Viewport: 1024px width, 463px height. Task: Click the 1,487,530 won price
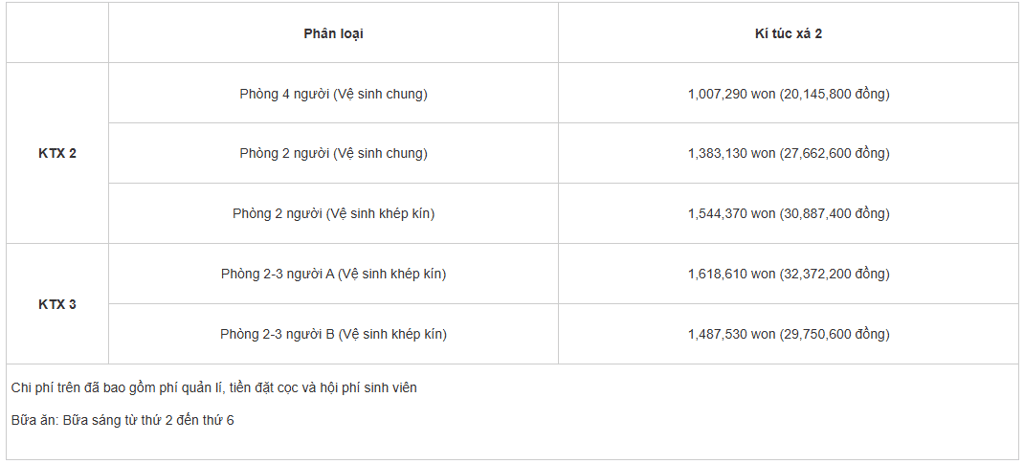point(731,334)
